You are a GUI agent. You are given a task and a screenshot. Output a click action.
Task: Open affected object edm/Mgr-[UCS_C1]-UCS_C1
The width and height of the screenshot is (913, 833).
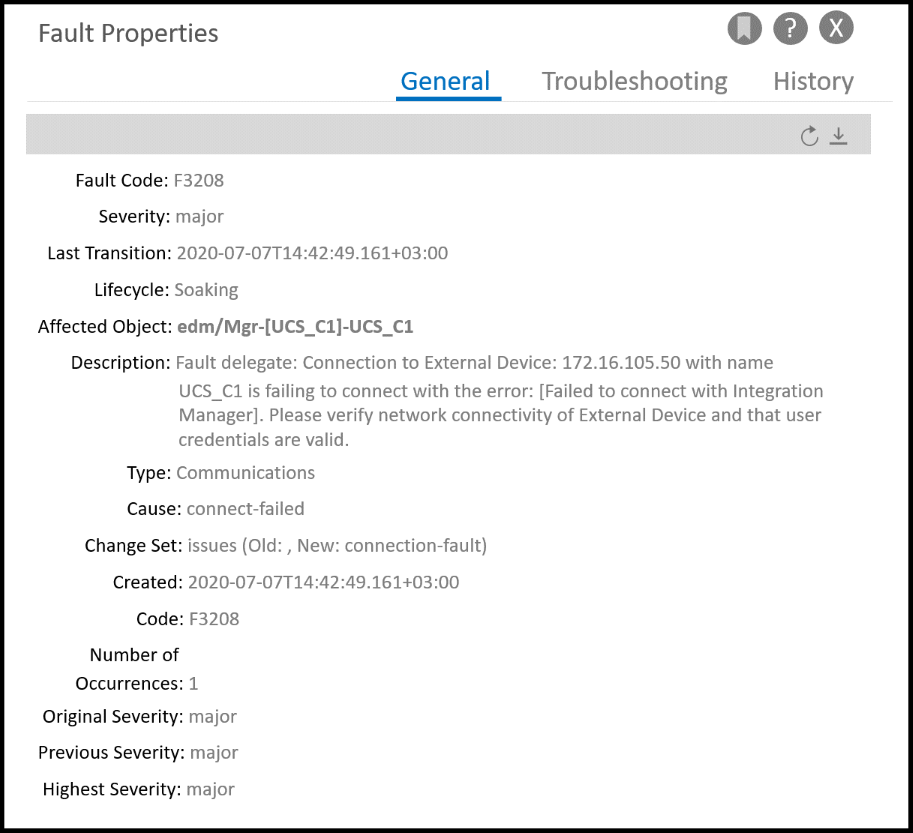point(294,326)
